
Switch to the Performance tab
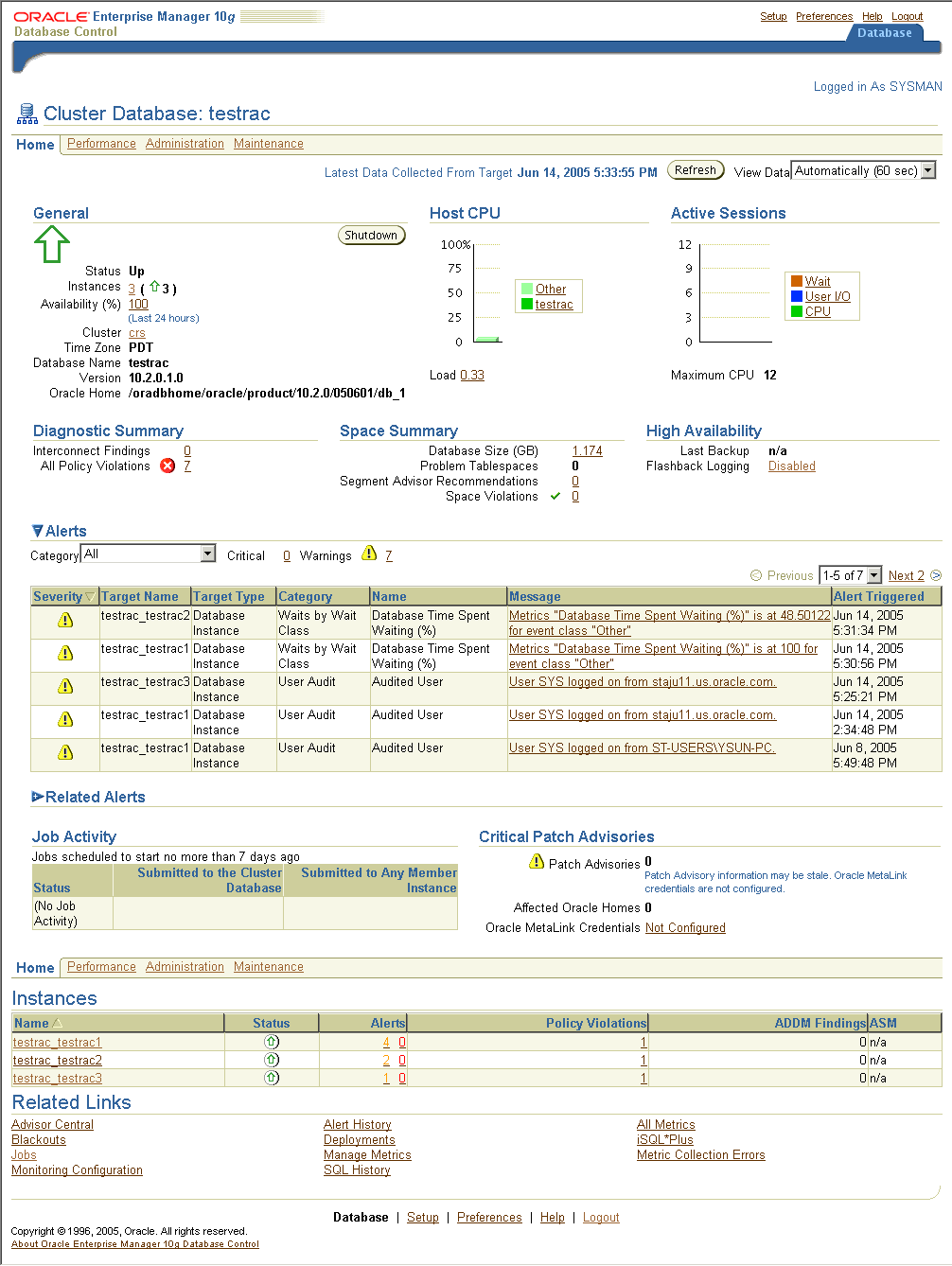pyautogui.click(x=101, y=143)
